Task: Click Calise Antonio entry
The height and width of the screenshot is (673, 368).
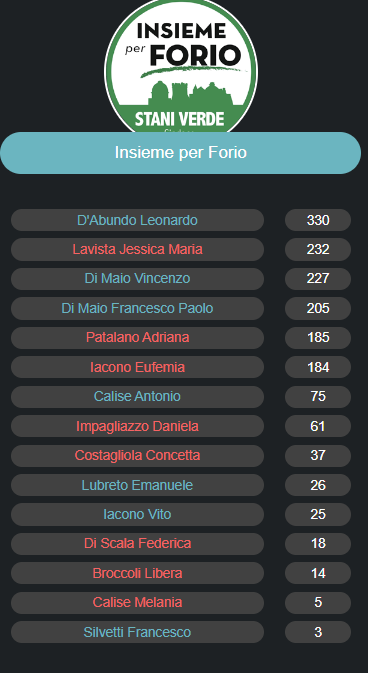Action: coord(137,396)
